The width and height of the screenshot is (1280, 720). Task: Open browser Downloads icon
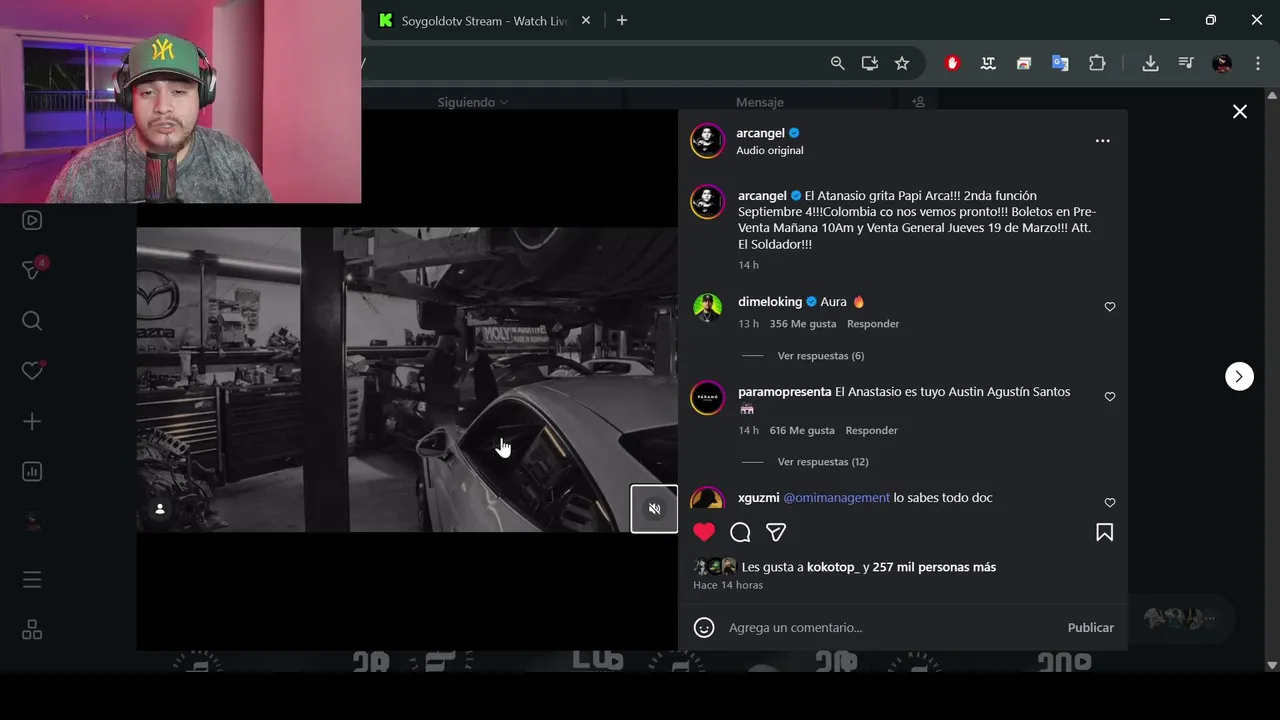[1150, 63]
